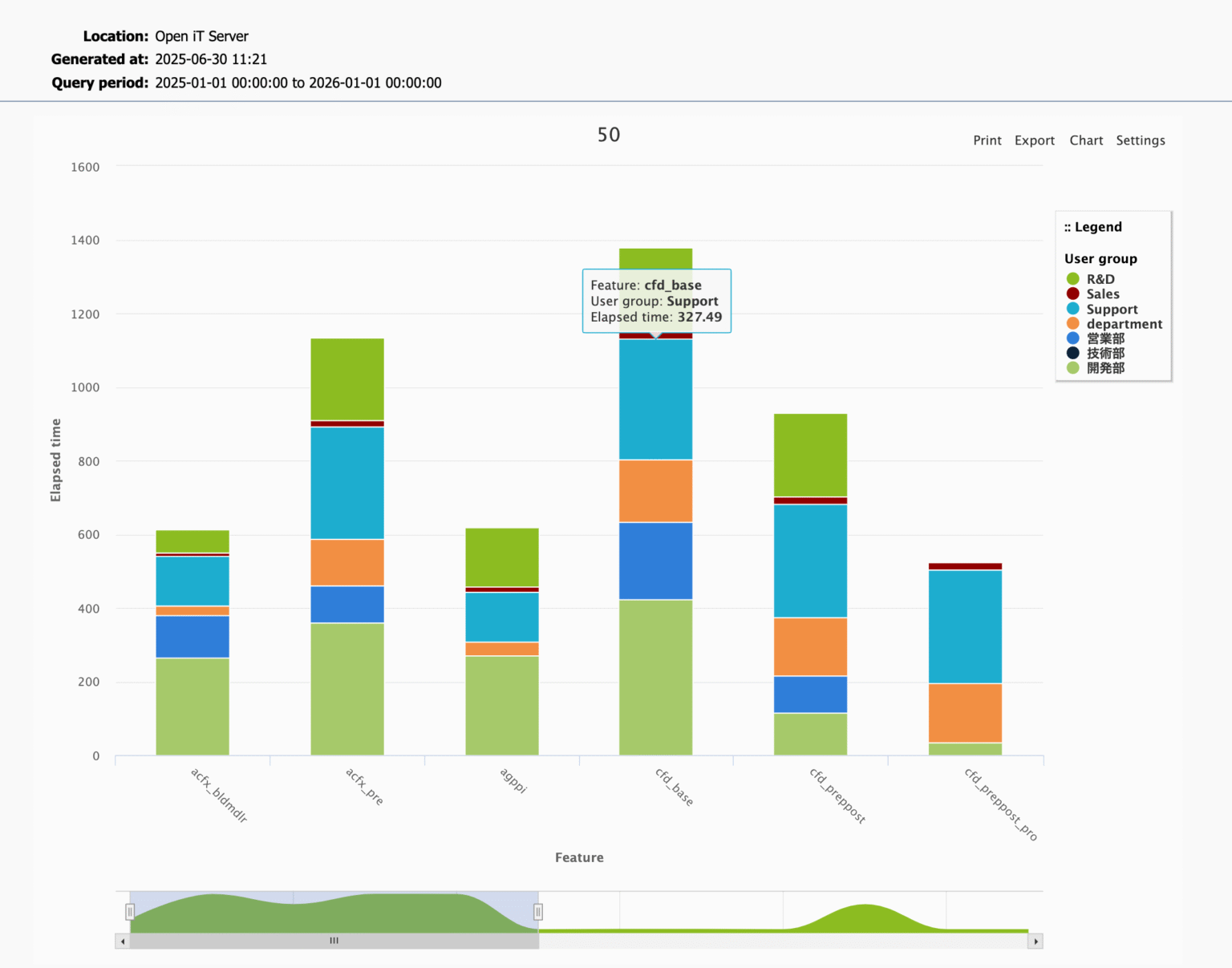Click the R&D segment of acfx_pre bar
The image size is (1232, 968).
347,379
